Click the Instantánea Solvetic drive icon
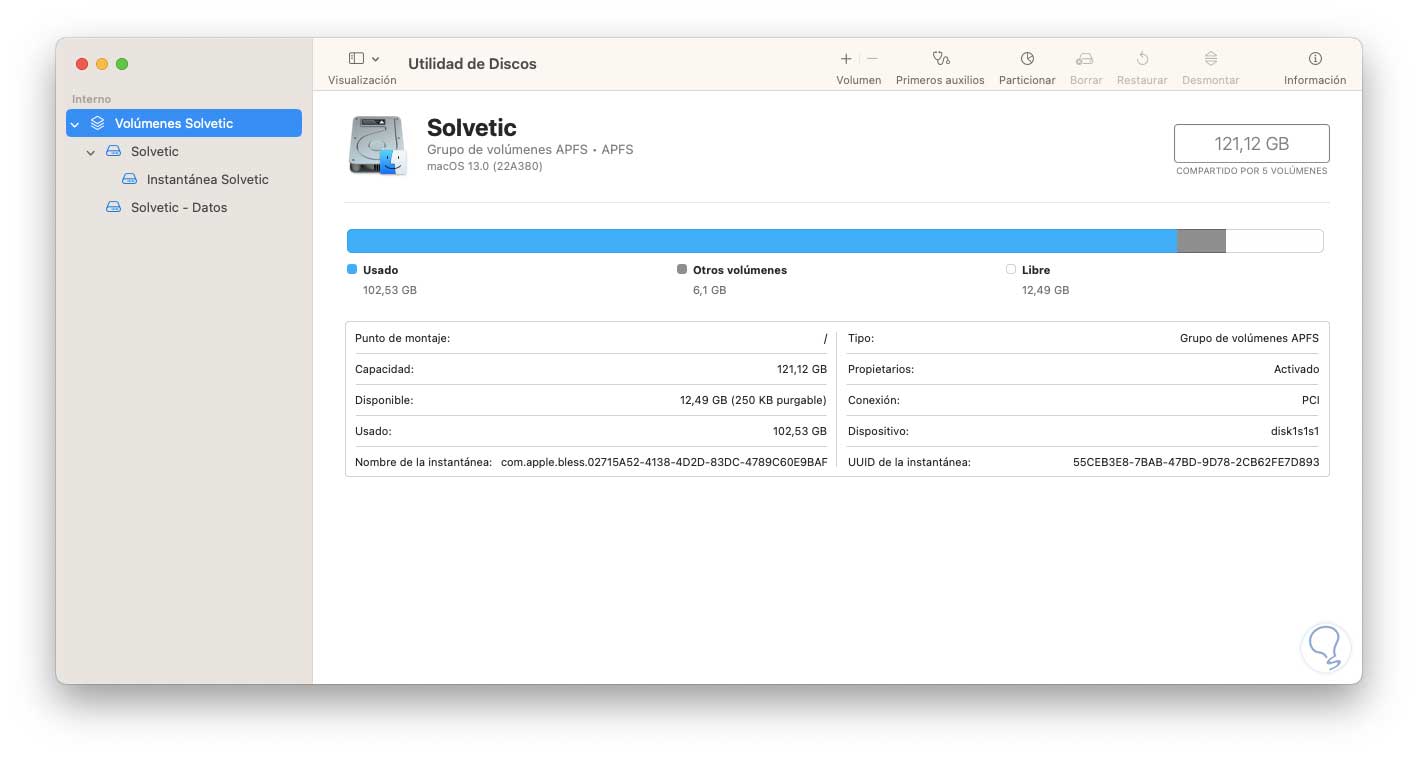This screenshot has width=1418, height=758. pos(129,180)
